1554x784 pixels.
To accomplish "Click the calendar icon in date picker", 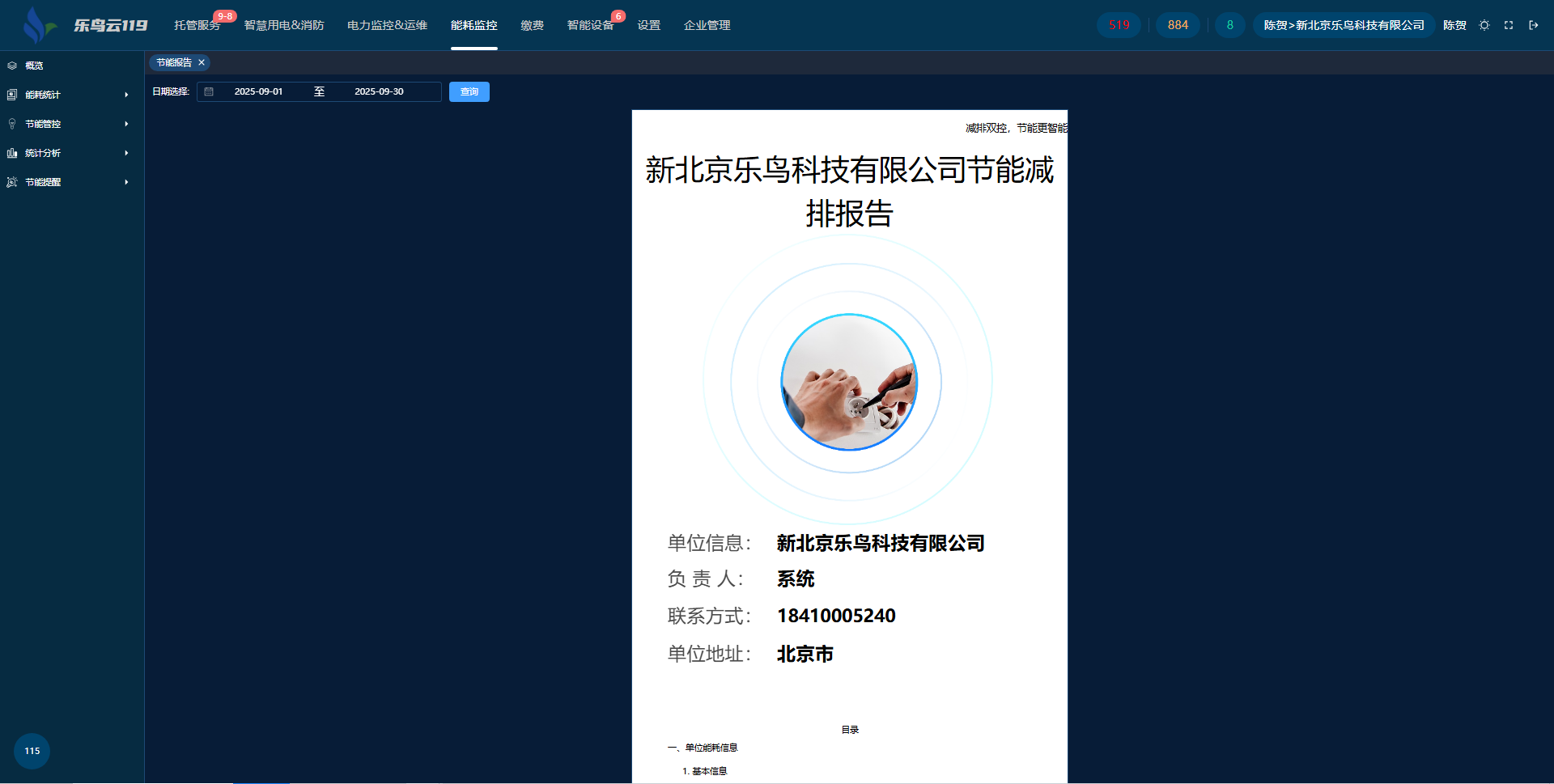I will point(209,91).
